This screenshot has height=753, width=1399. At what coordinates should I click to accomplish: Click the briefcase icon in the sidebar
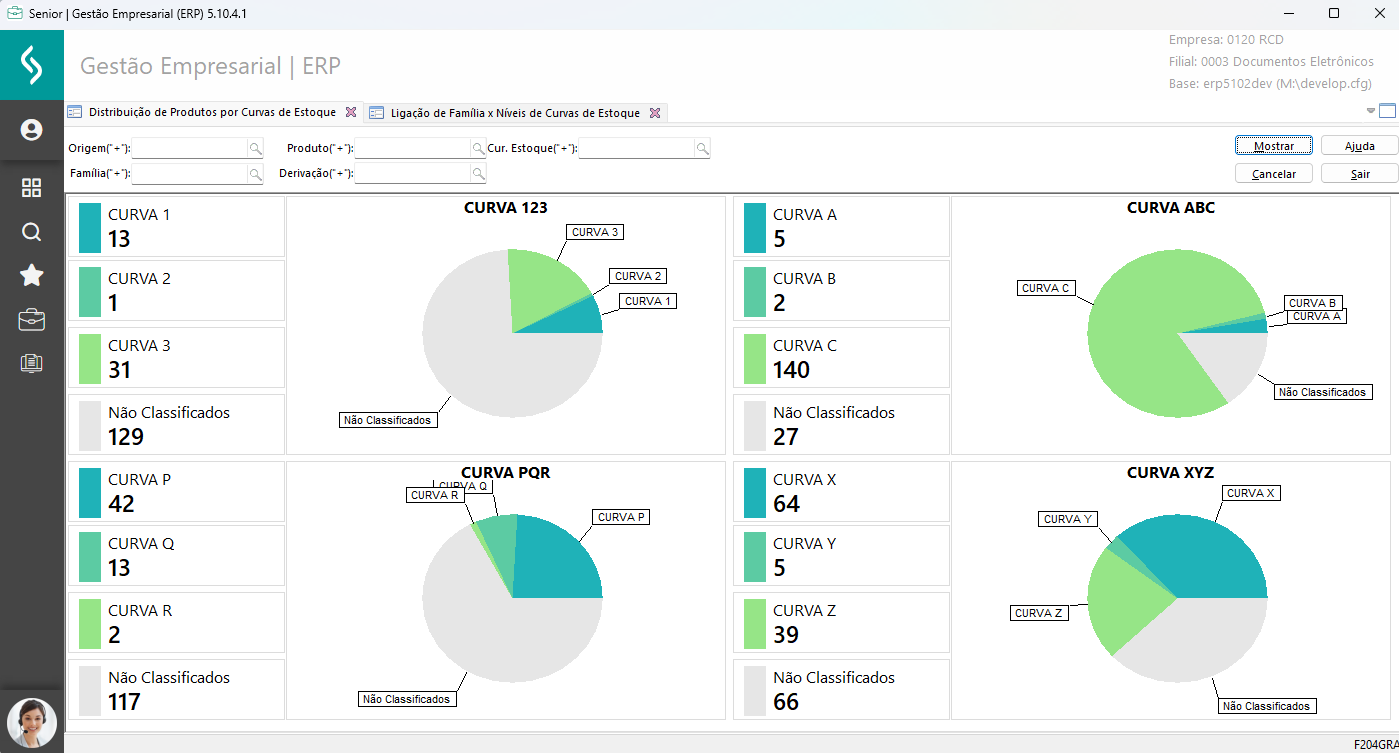tap(31, 320)
